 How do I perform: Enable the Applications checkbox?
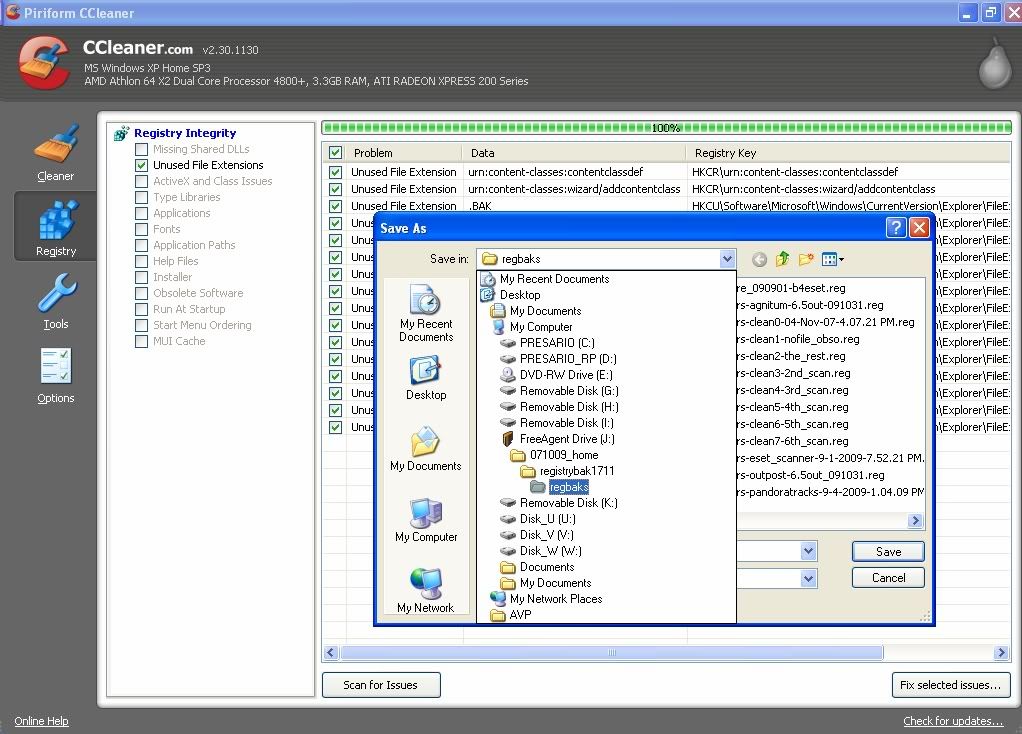(141, 213)
